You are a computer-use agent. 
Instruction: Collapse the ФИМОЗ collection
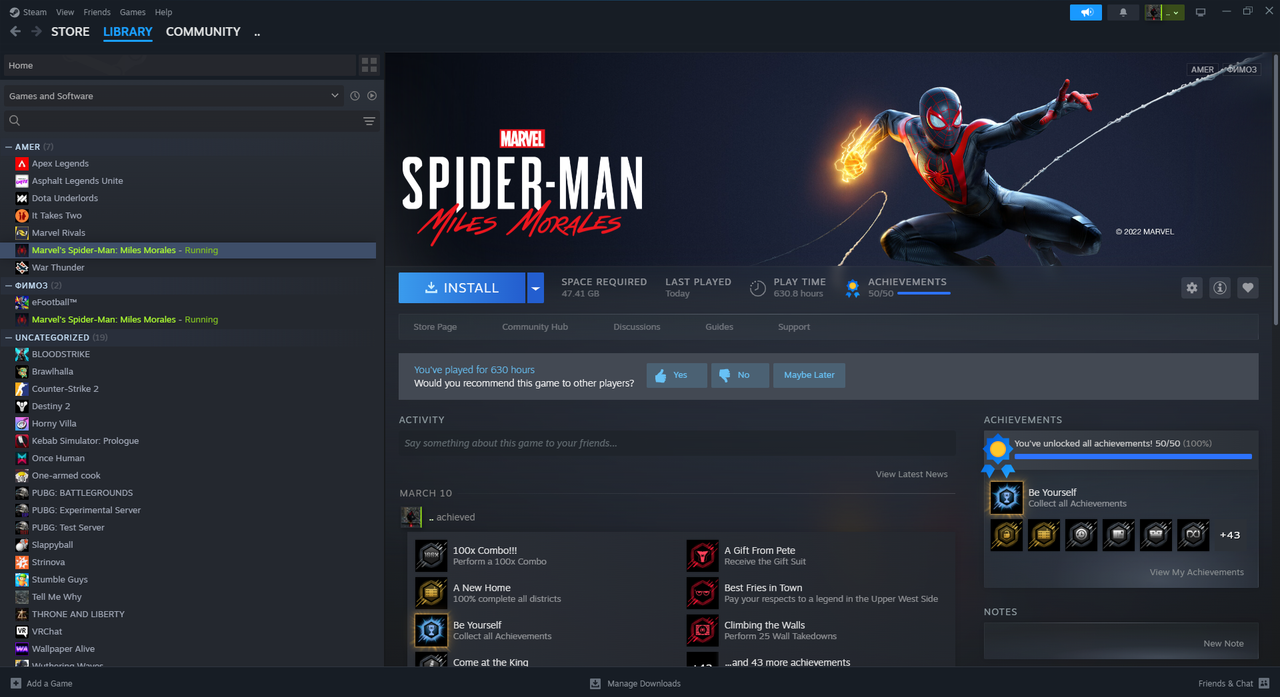click(x=9, y=285)
